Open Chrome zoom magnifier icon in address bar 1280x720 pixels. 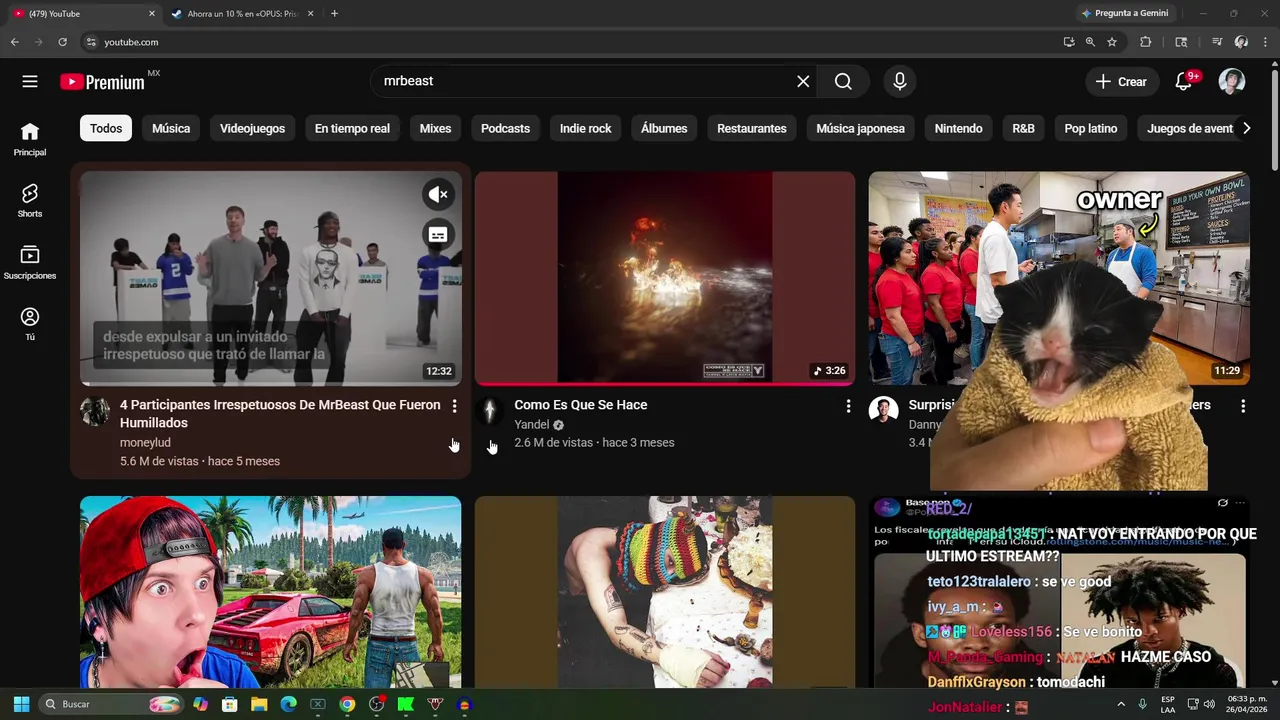point(1090,42)
